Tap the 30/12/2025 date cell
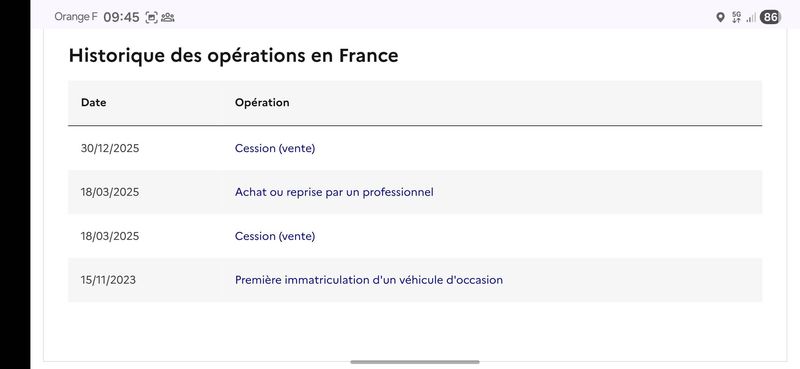 [x=110, y=149]
